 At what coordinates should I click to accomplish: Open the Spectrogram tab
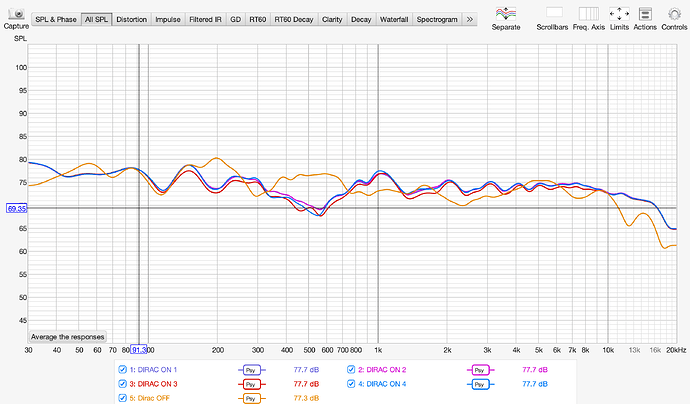(x=437, y=19)
